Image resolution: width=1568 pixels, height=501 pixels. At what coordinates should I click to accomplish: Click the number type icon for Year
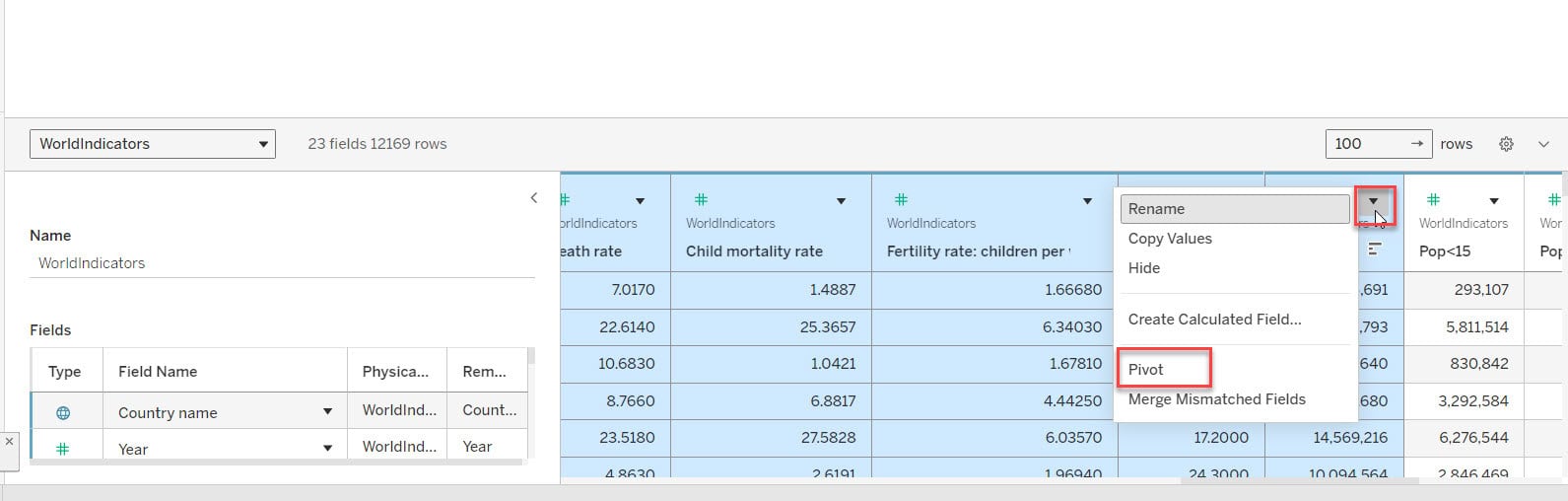(x=63, y=449)
